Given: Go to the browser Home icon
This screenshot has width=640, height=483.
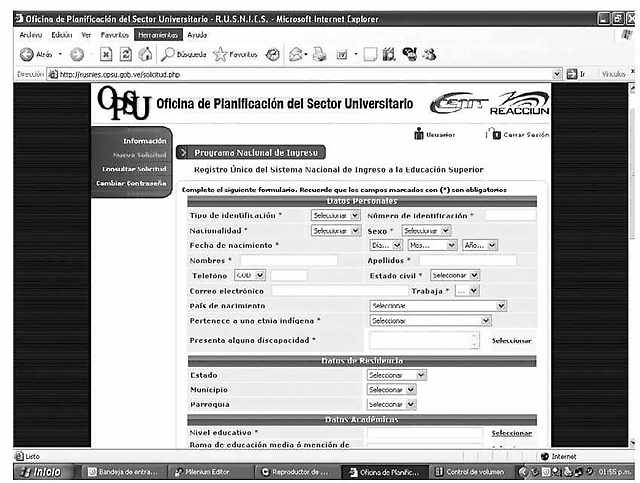Looking at the screenshot, I should [146, 53].
